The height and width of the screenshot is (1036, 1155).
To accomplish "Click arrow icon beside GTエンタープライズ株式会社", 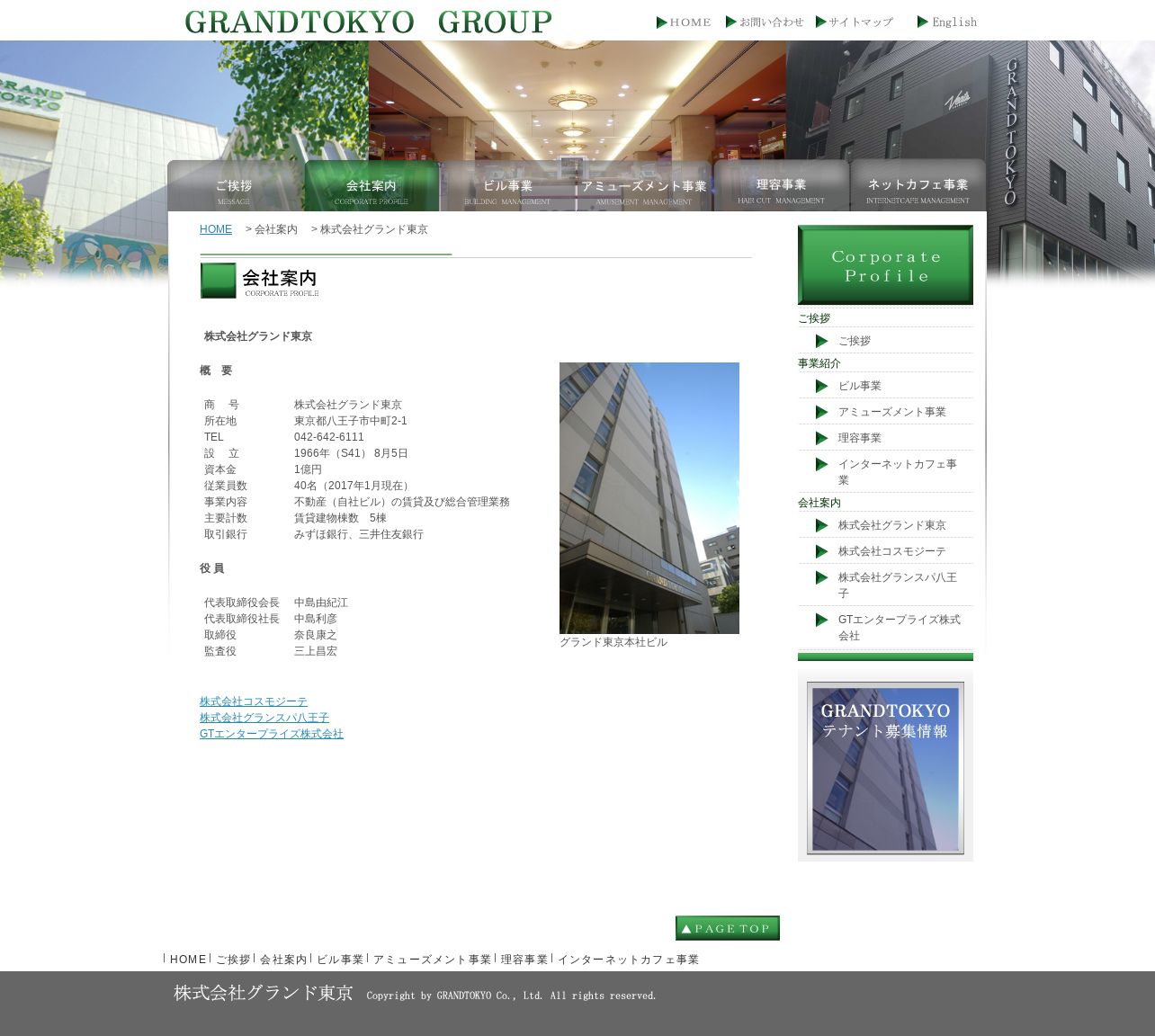I will 821,620.
